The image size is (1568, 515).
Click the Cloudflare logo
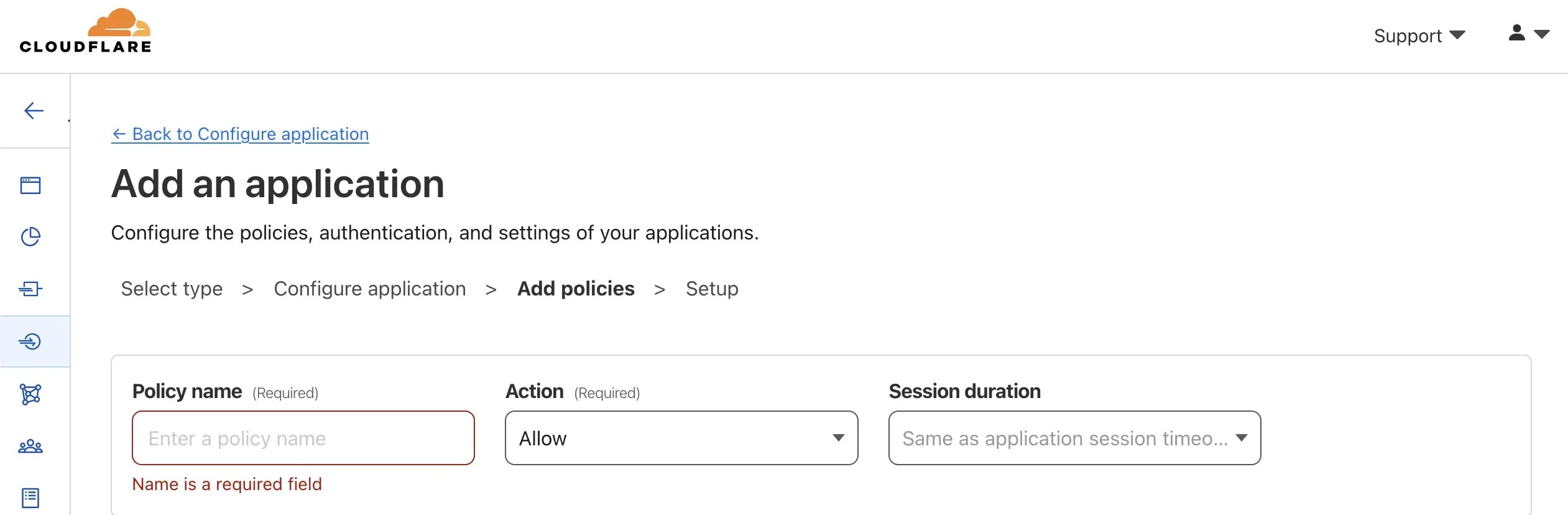[x=85, y=29]
